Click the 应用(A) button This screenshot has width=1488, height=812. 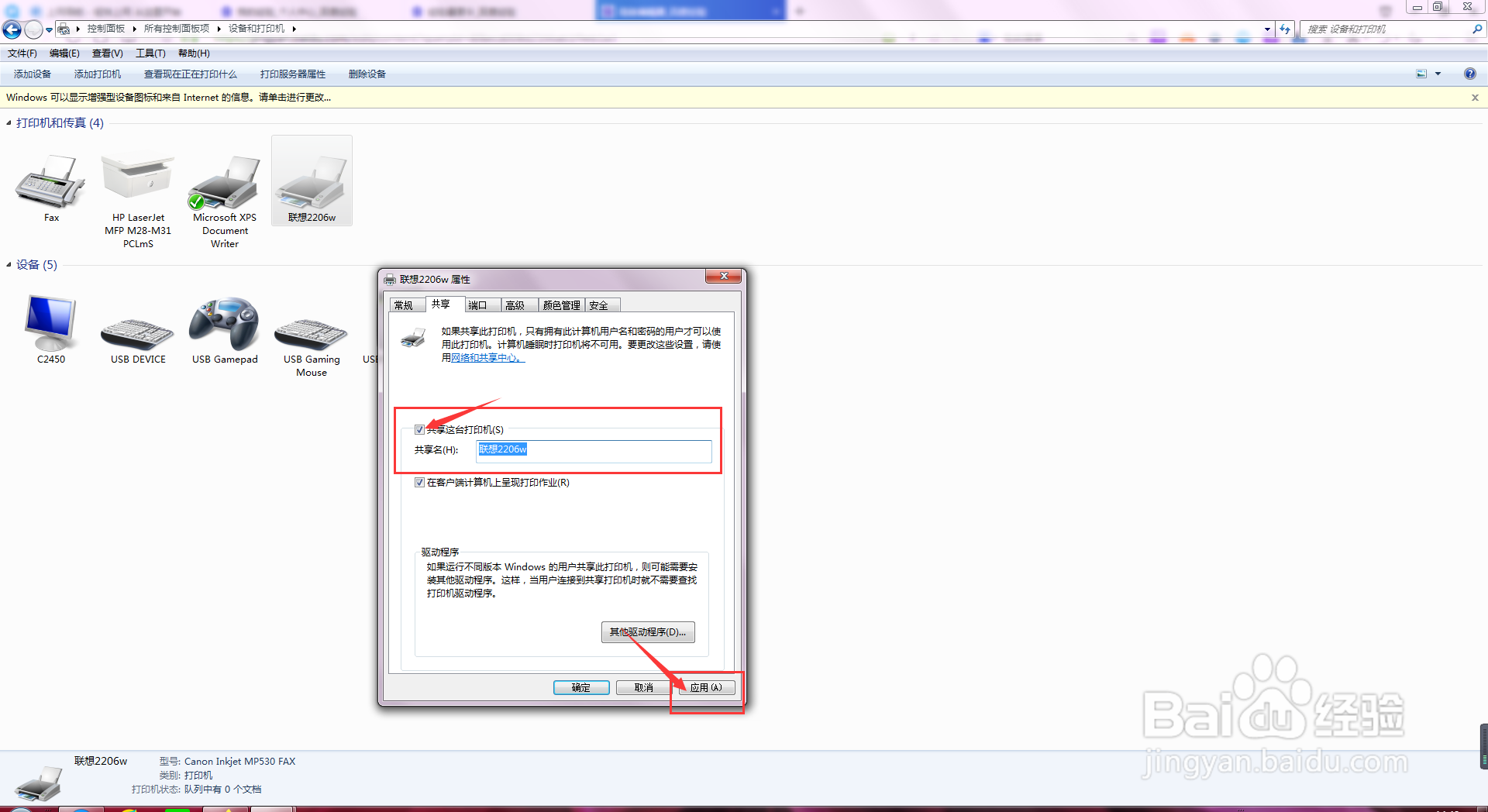706,687
